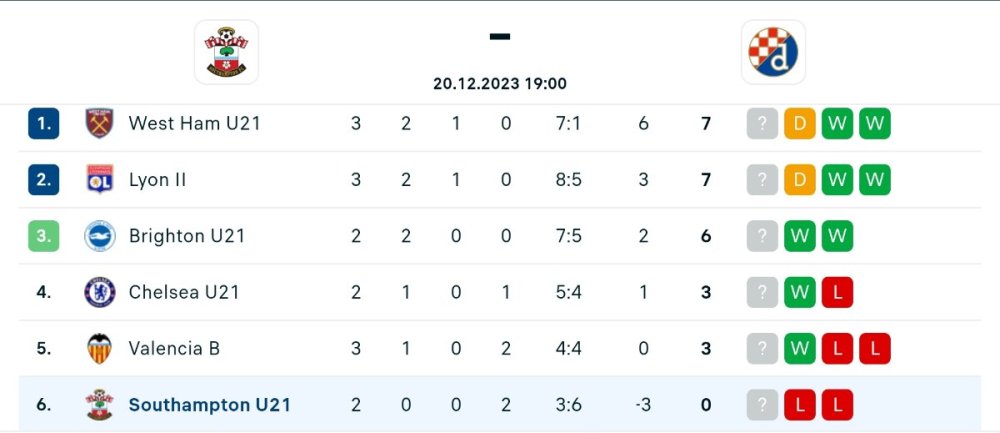Open West Ham U21 team crest
1000x433 pixels.
100,124
